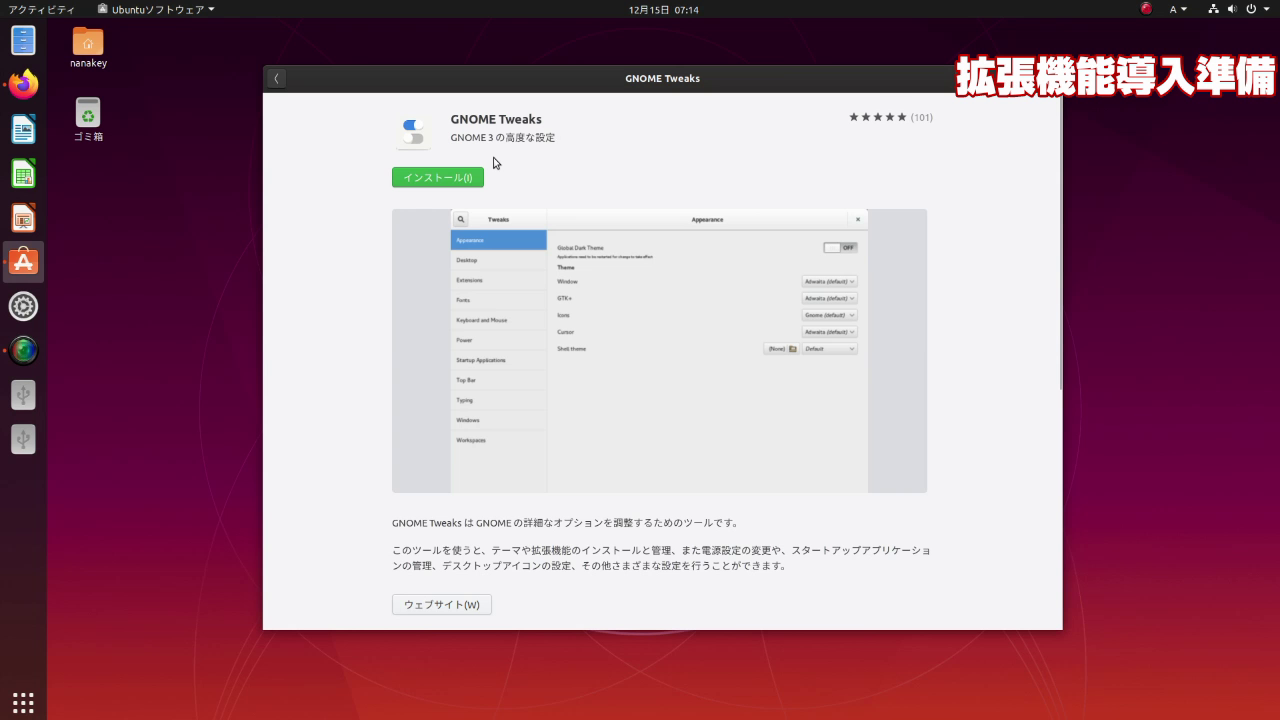
Task: Open the ウェブサイト(W) website button
Action: (442, 605)
